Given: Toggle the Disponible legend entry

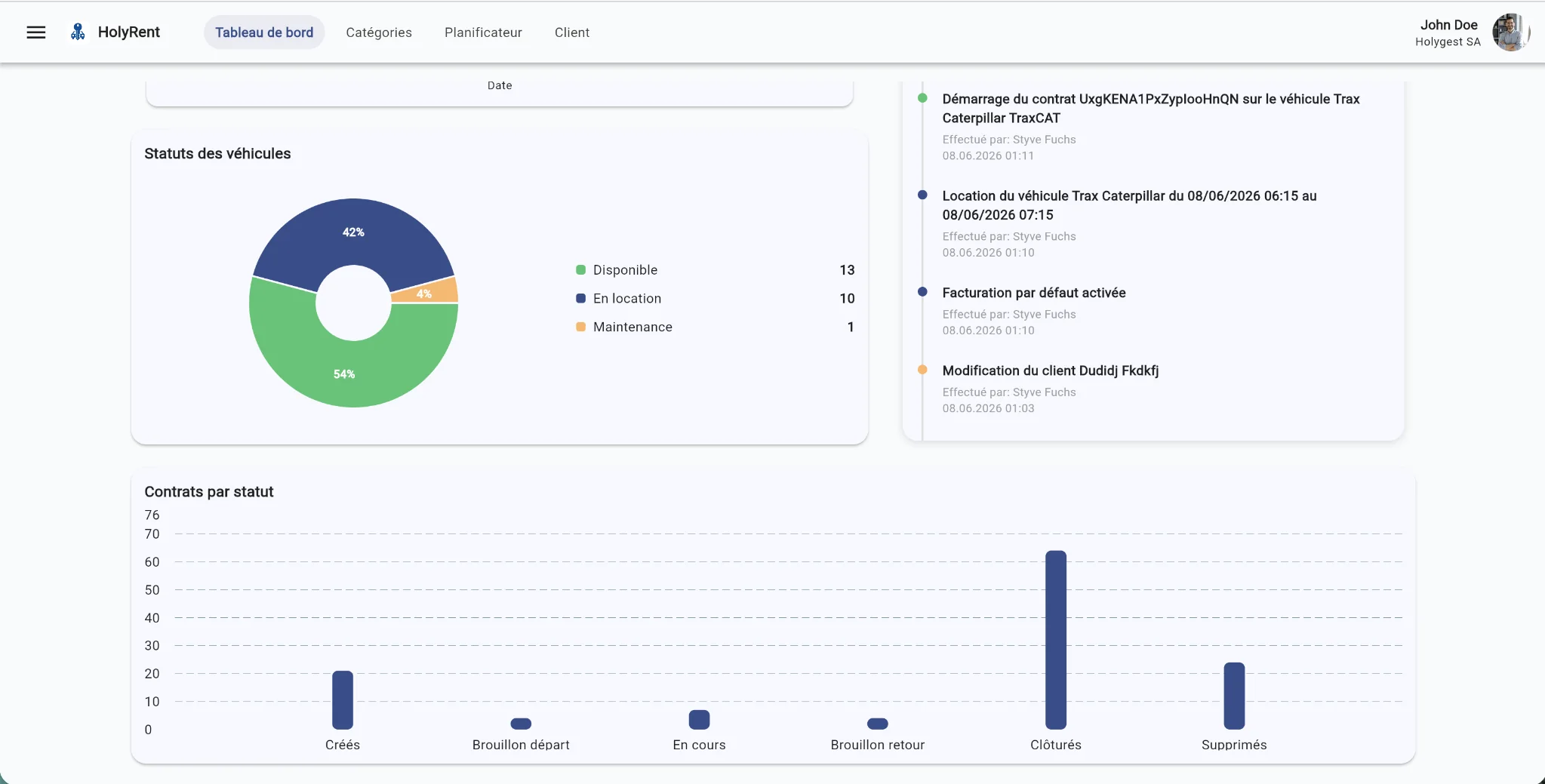Looking at the screenshot, I should [x=617, y=270].
